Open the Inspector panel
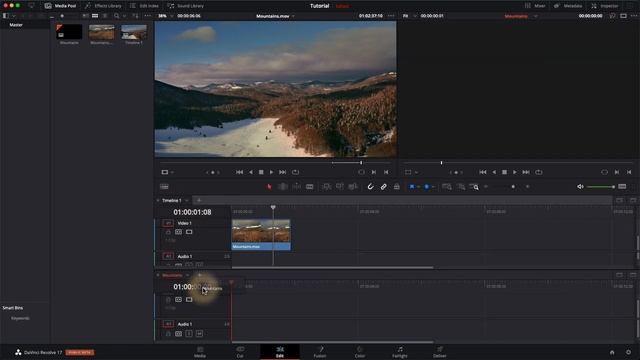 pos(604,6)
